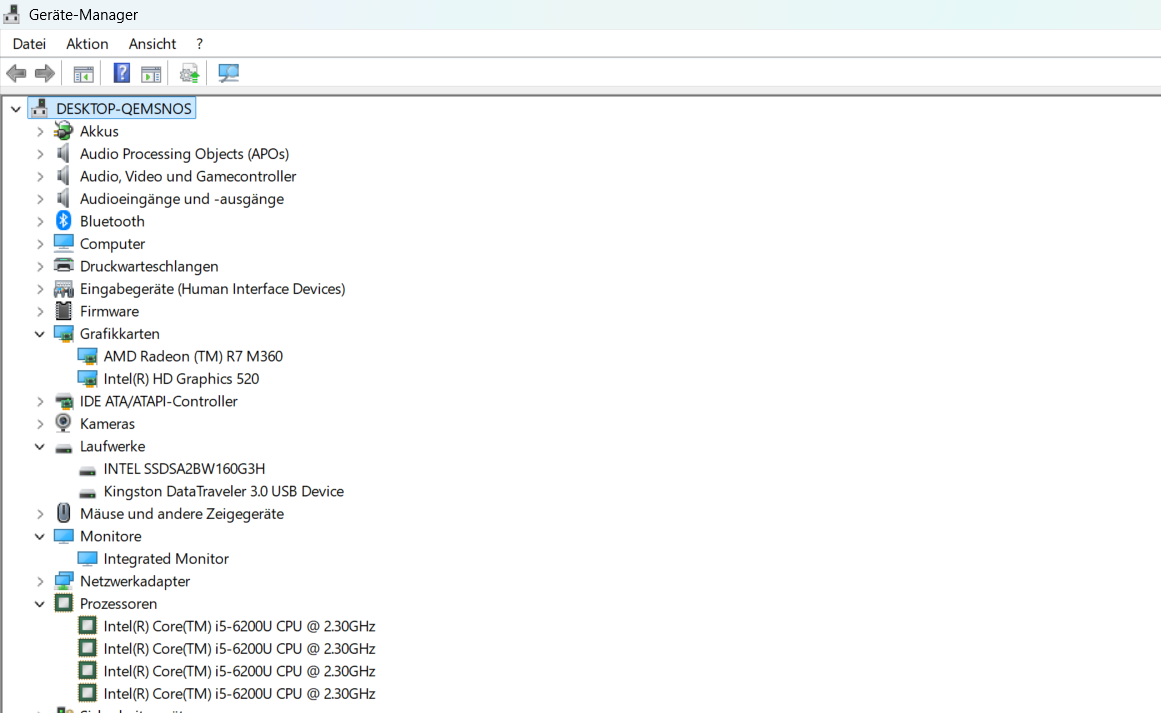Collapse the DESKTOP-QEMSNOS root node

(x=16, y=109)
